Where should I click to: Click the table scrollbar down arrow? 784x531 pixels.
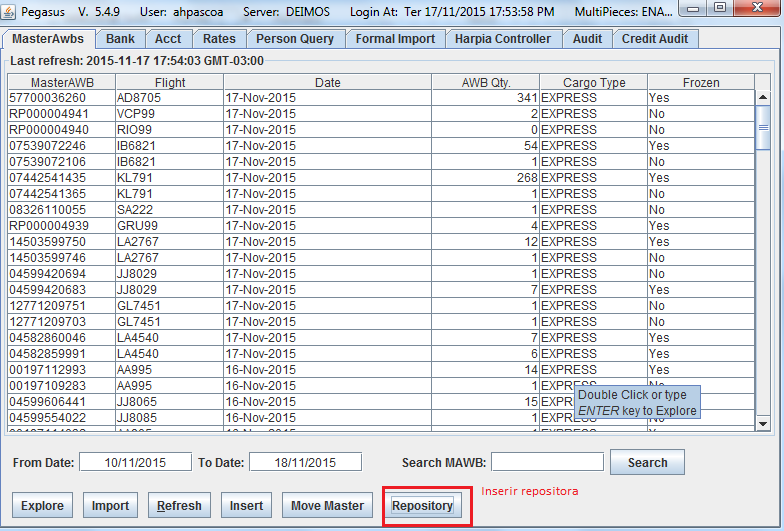click(x=763, y=424)
